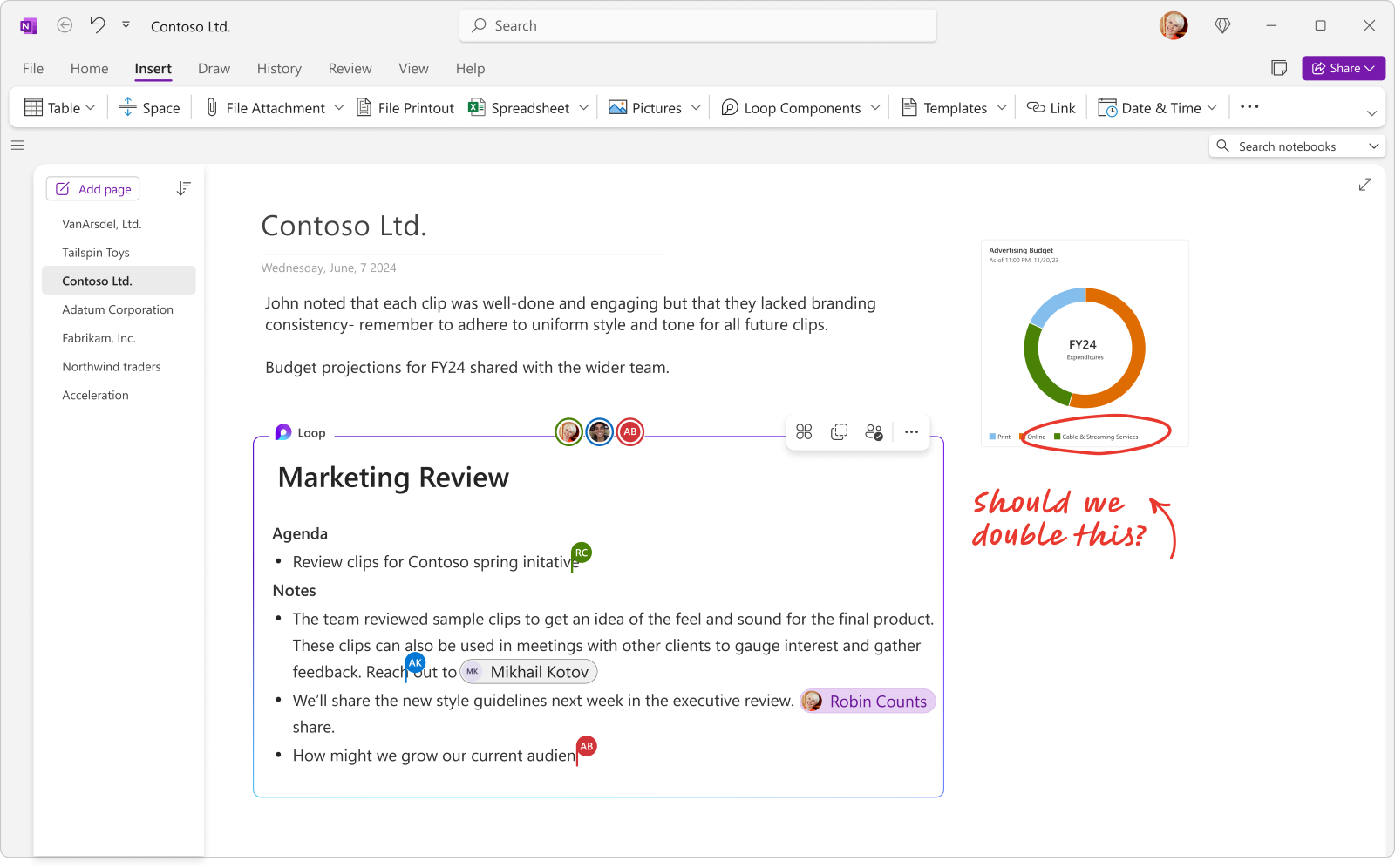The image size is (1395, 868).
Task: Open the premium diamond icon
Action: click(1222, 26)
